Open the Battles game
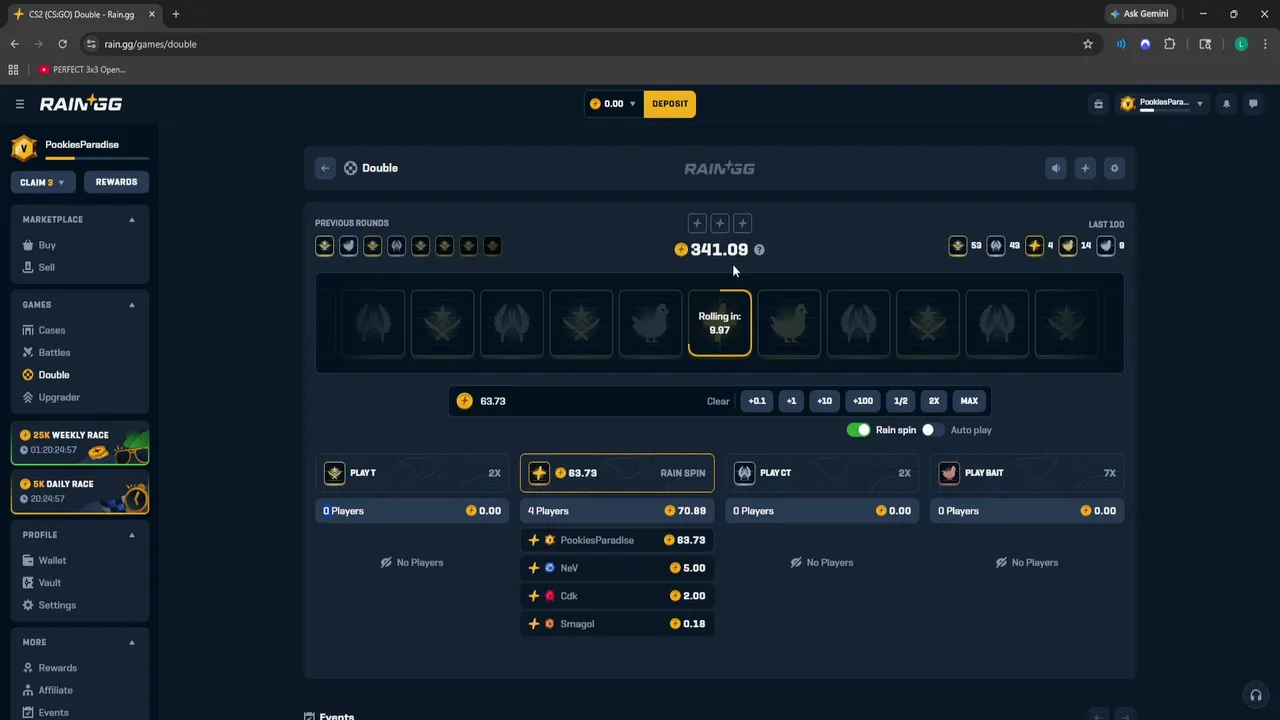The width and height of the screenshot is (1280, 720). pos(54,352)
